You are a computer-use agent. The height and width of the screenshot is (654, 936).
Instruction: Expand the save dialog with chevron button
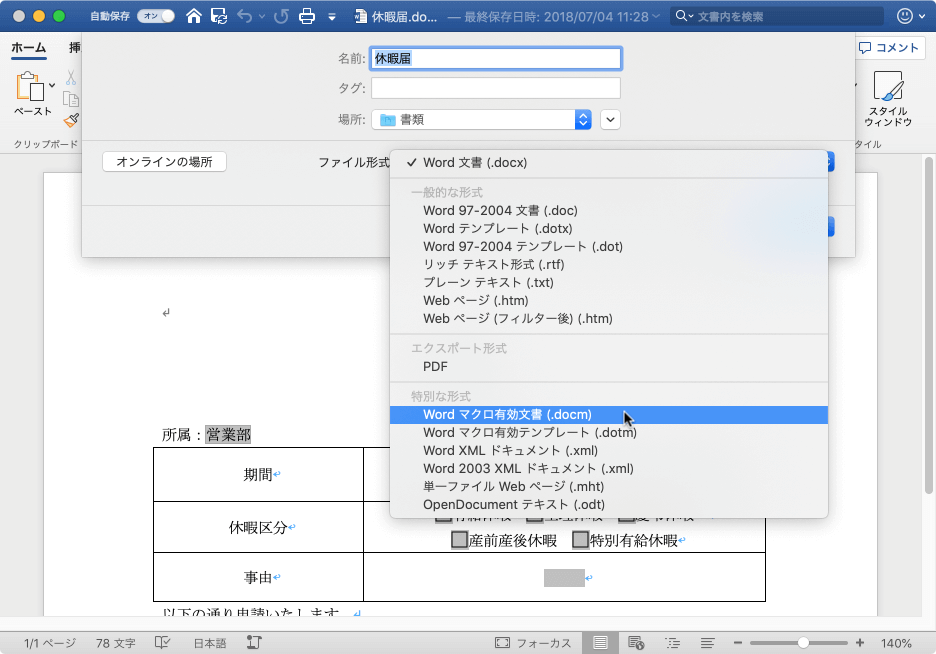point(610,120)
